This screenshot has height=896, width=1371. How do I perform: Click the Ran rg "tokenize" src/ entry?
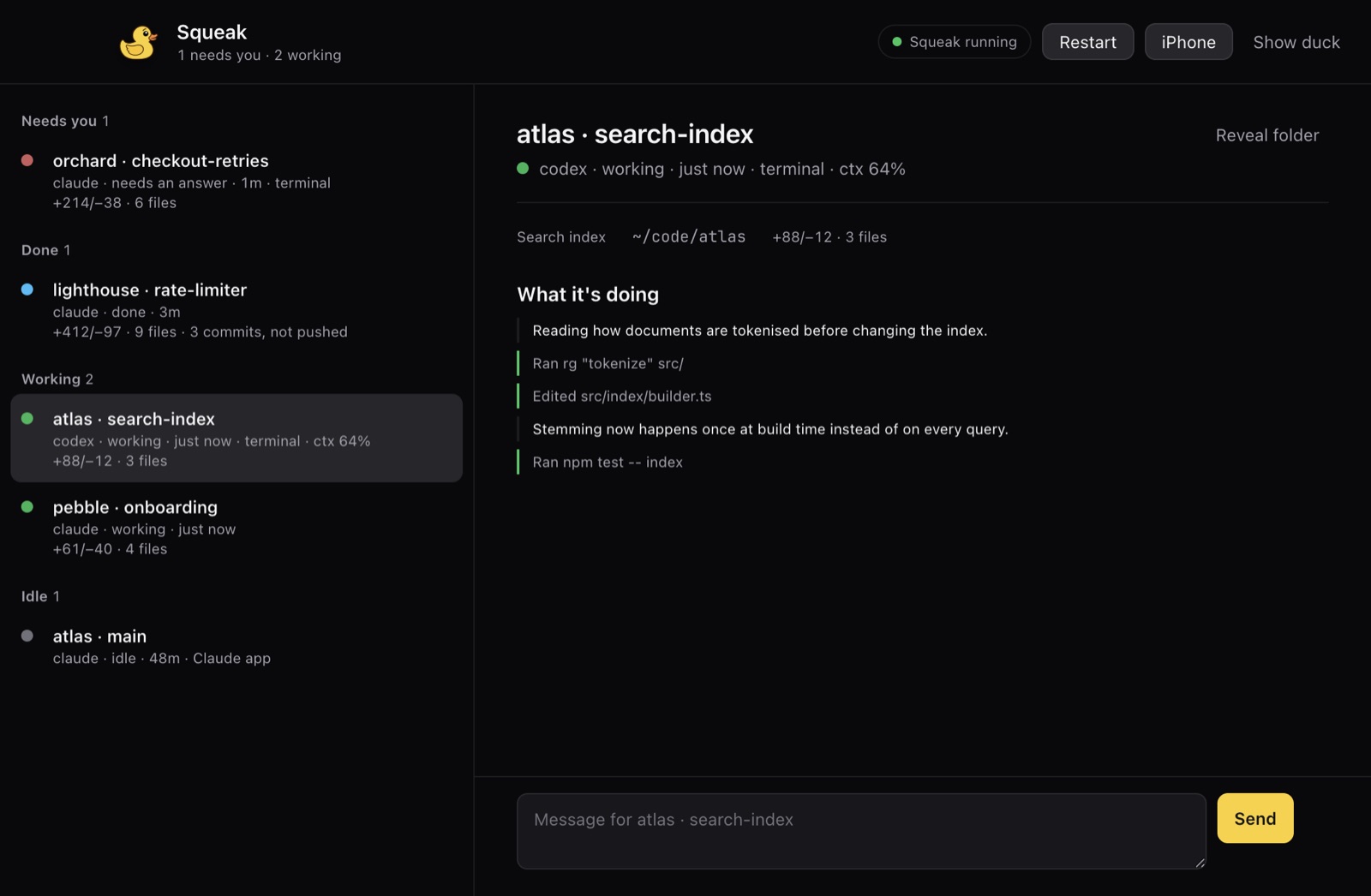[x=608, y=363]
